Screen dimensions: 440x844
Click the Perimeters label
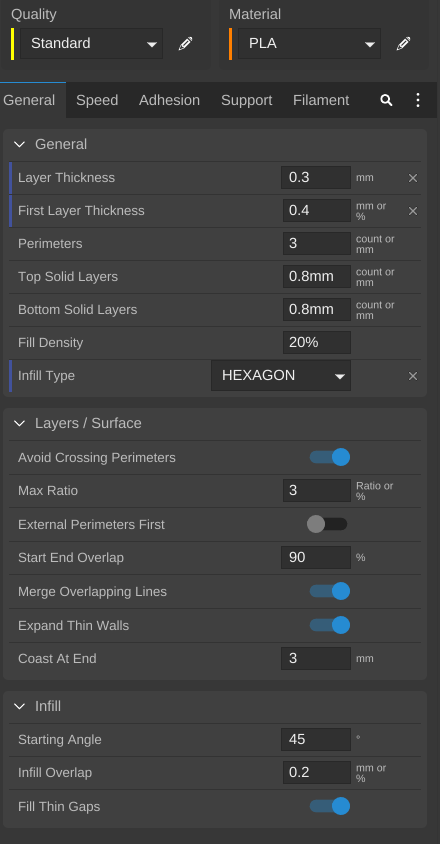pos(50,243)
